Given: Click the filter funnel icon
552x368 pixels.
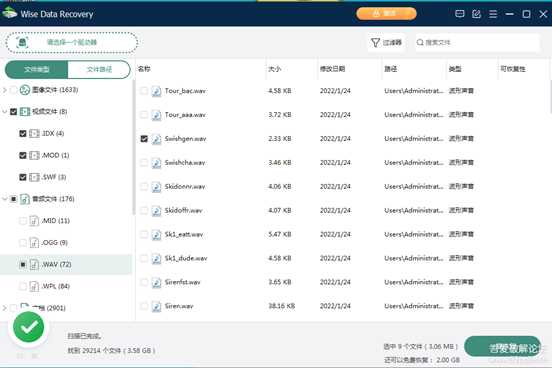Looking at the screenshot, I should pos(375,43).
